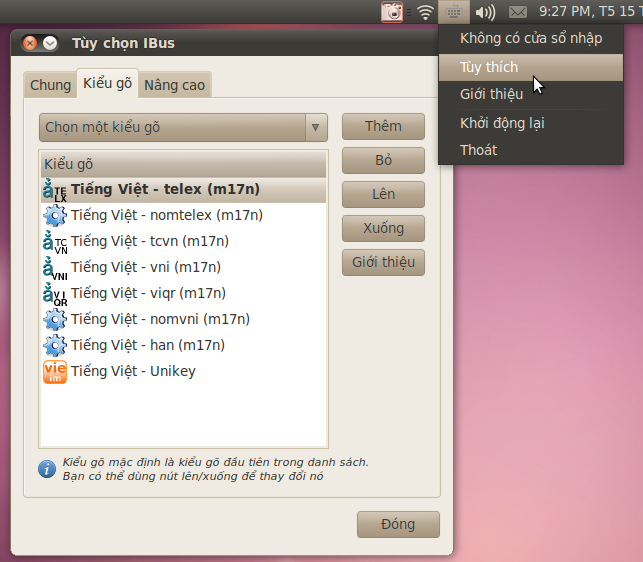Open the IBus keyboard tray icon
Viewport: 643px width, 562px height.
coord(454,12)
